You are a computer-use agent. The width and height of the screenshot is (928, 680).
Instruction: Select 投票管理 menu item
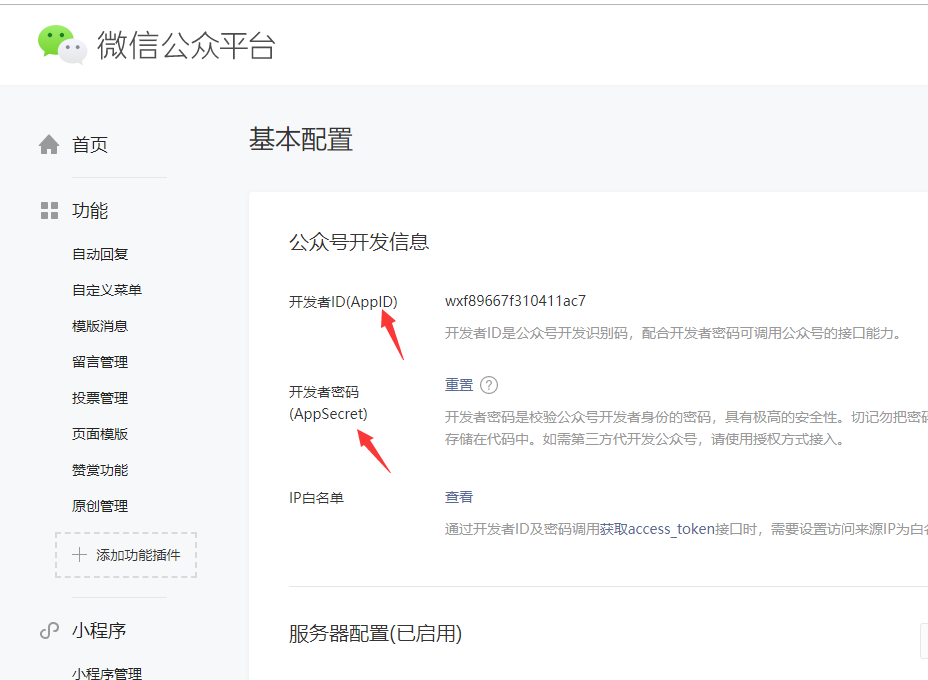point(100,398)
